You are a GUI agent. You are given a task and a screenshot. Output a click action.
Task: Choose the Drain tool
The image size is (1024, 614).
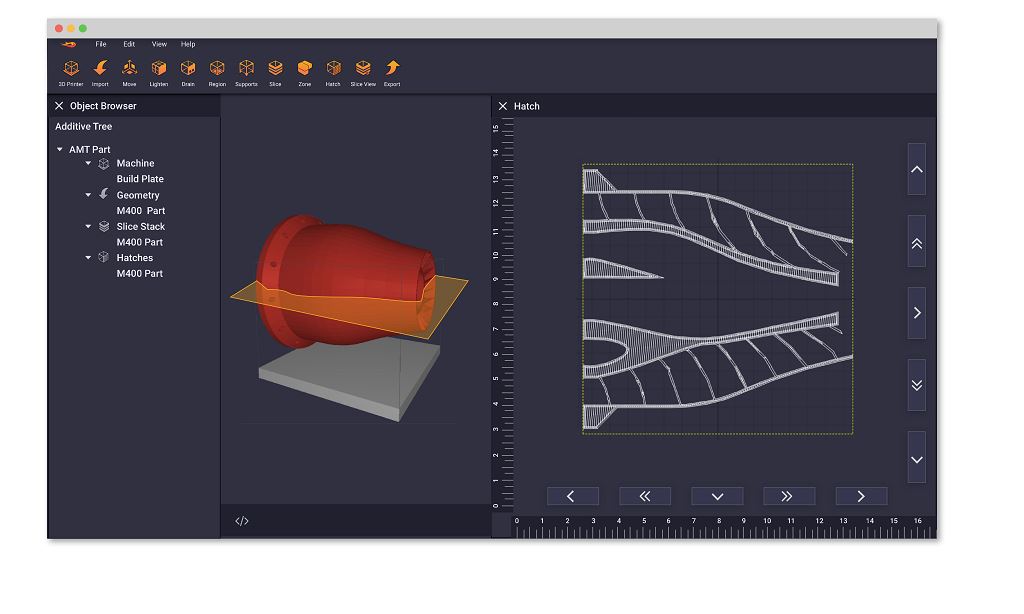click(x=188, y=69)
